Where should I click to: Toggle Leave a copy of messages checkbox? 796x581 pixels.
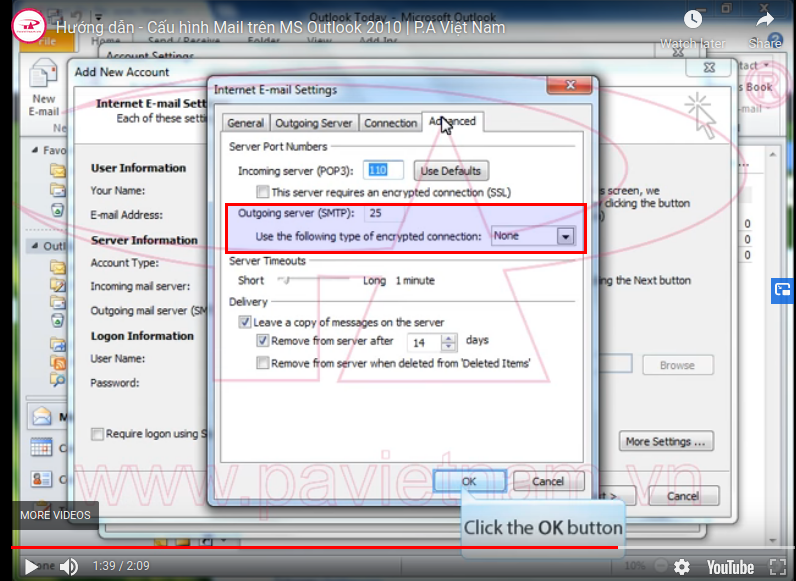(x=245, y=322)
